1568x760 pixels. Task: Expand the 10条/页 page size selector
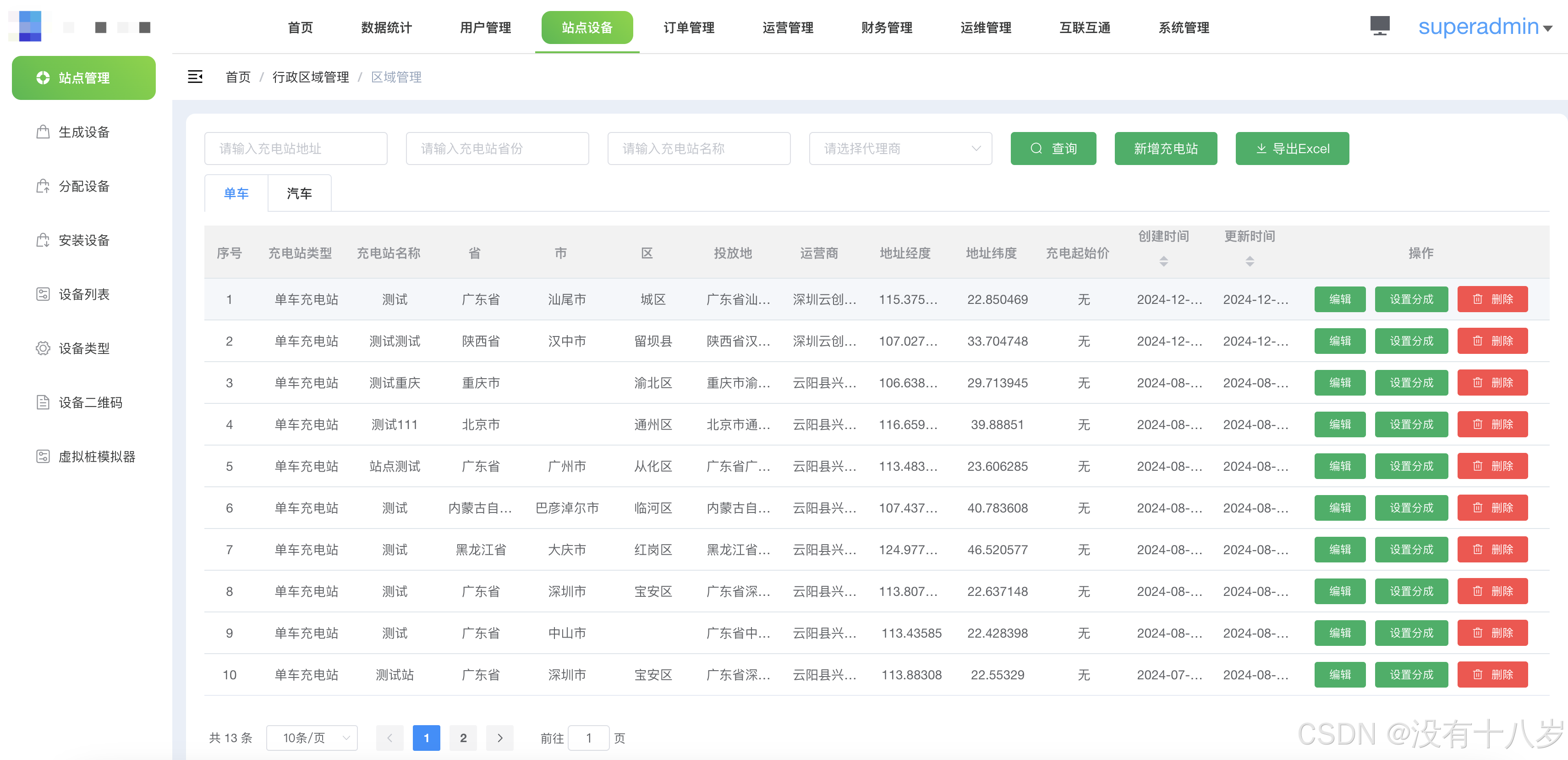tap(312, 738)
